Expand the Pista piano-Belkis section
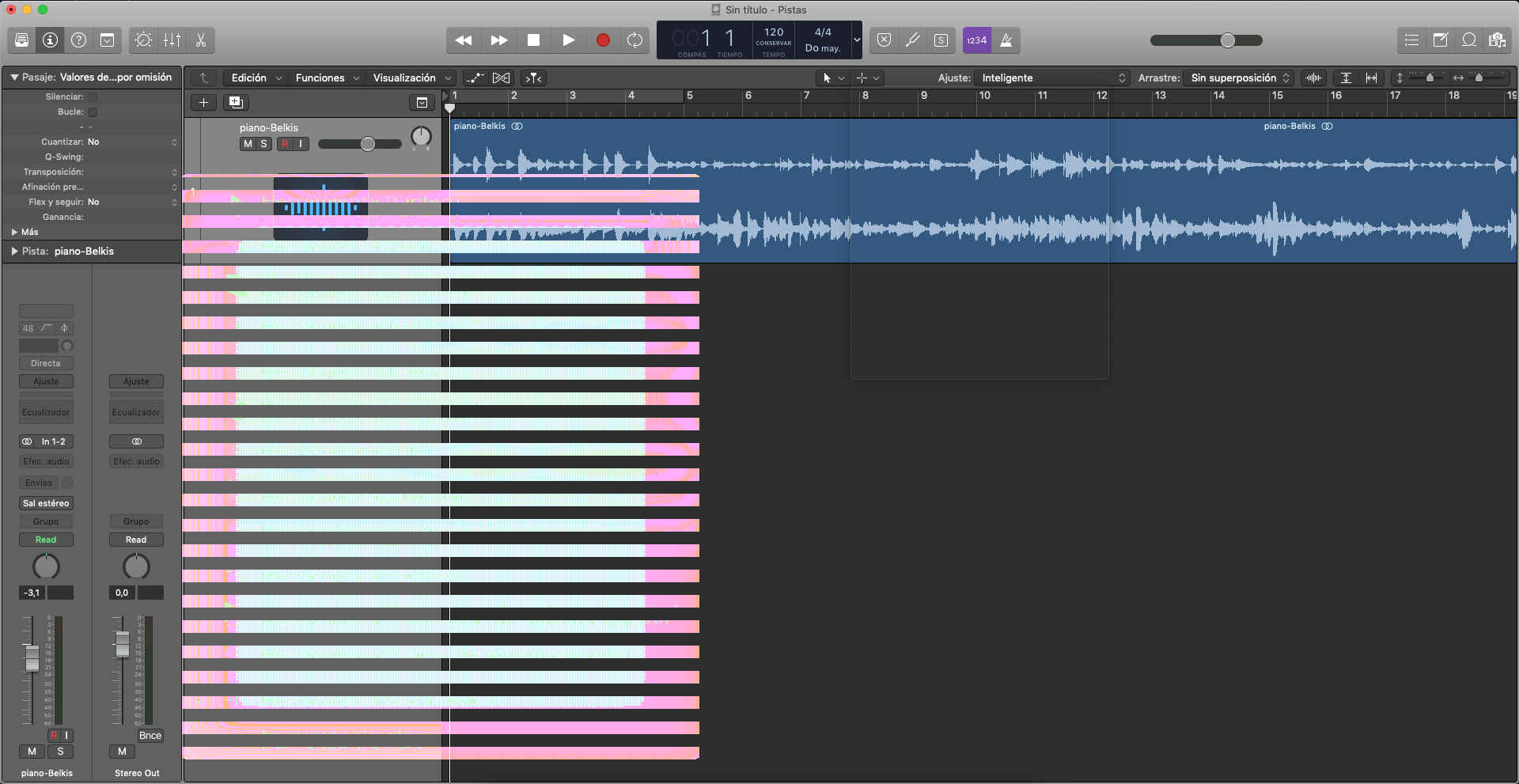The height and width of the screenshot is (784, 1519). coord(14,251)
